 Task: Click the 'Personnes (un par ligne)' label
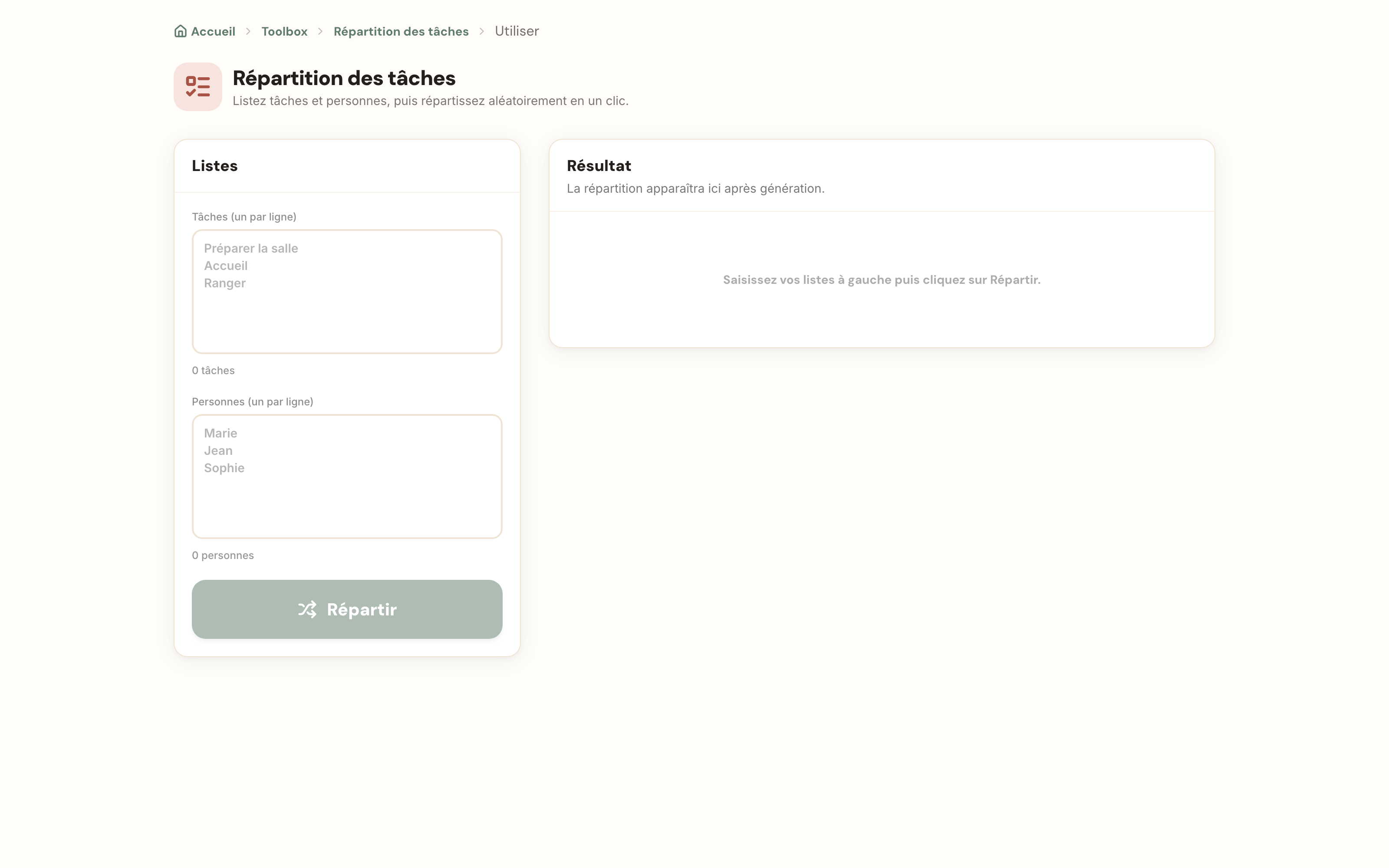click(253, 402)
